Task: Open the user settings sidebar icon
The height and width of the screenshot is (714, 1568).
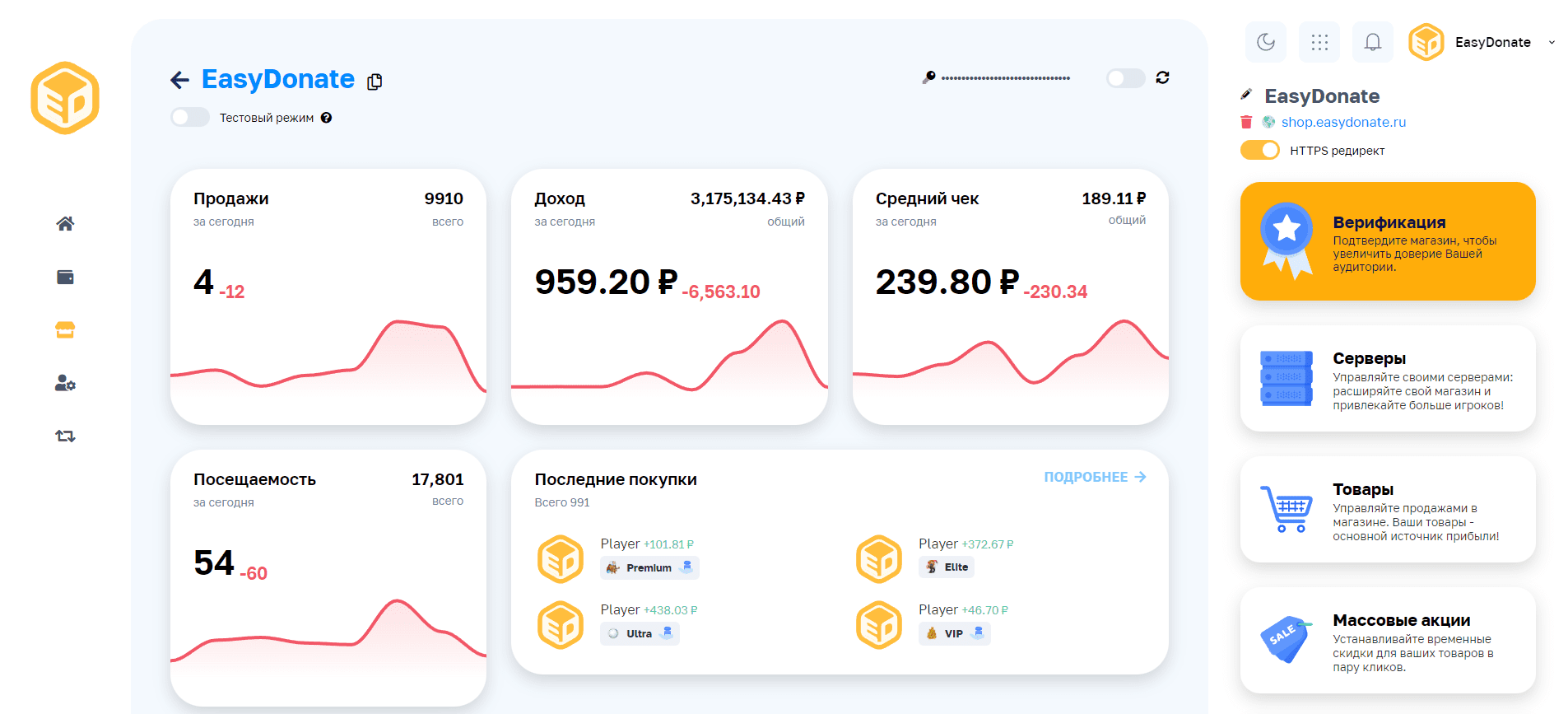Action: tap(65, 383)
